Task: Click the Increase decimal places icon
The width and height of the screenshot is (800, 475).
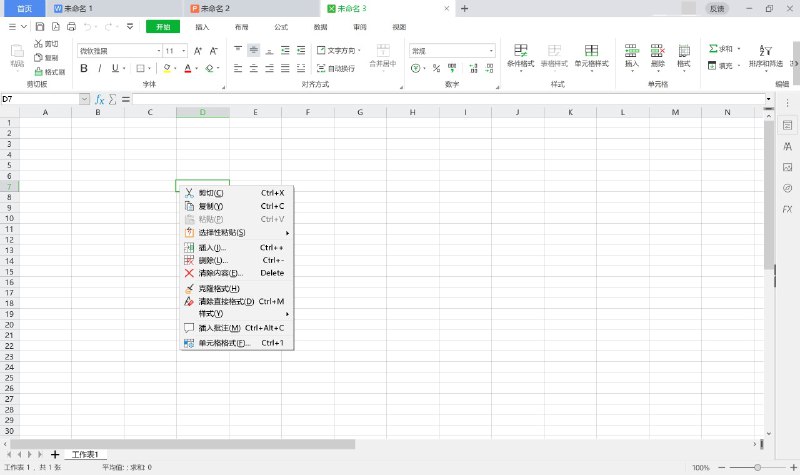Action: click(x=473, y=68)
